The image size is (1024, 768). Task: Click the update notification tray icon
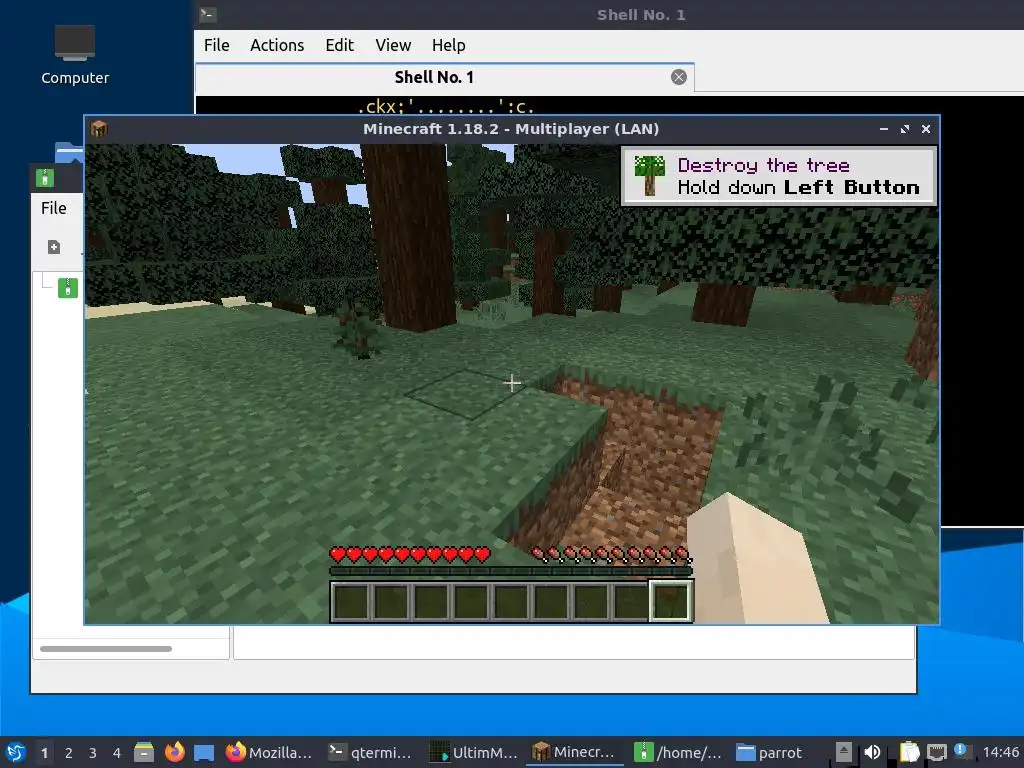click(x=961, y=750)
